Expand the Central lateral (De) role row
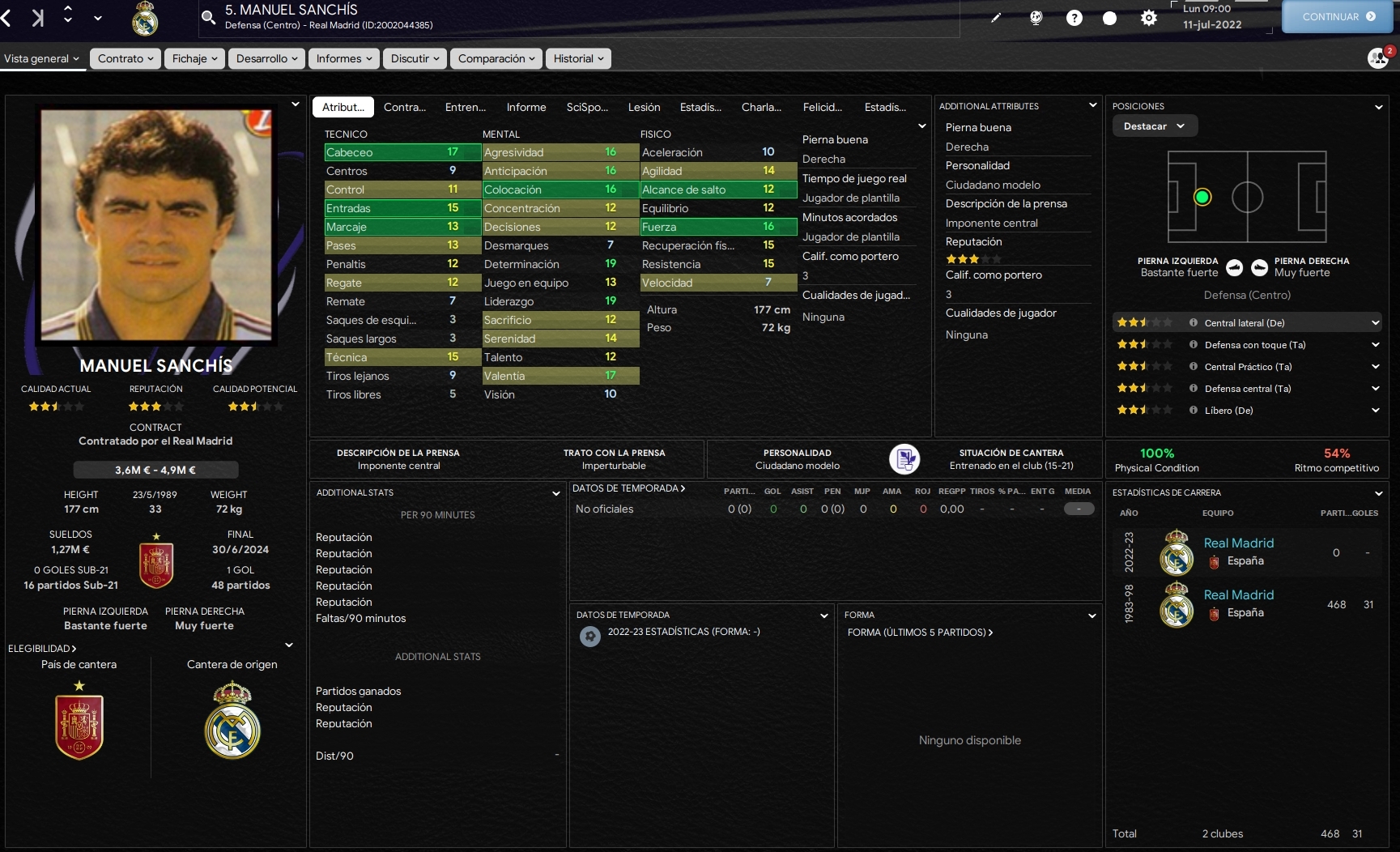The height and width of the screenshot is (852, 1400). (1375, 323)
